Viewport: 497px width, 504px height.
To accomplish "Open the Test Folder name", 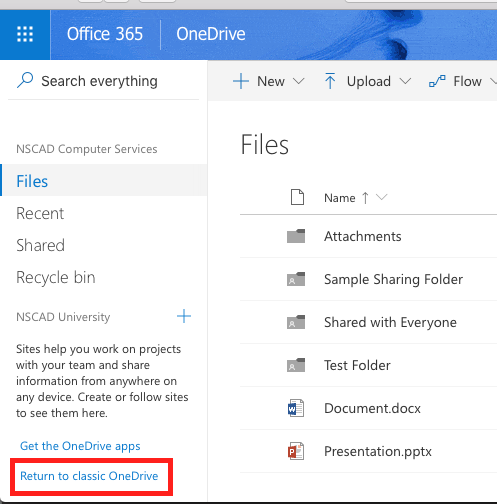I will point(357,365).
